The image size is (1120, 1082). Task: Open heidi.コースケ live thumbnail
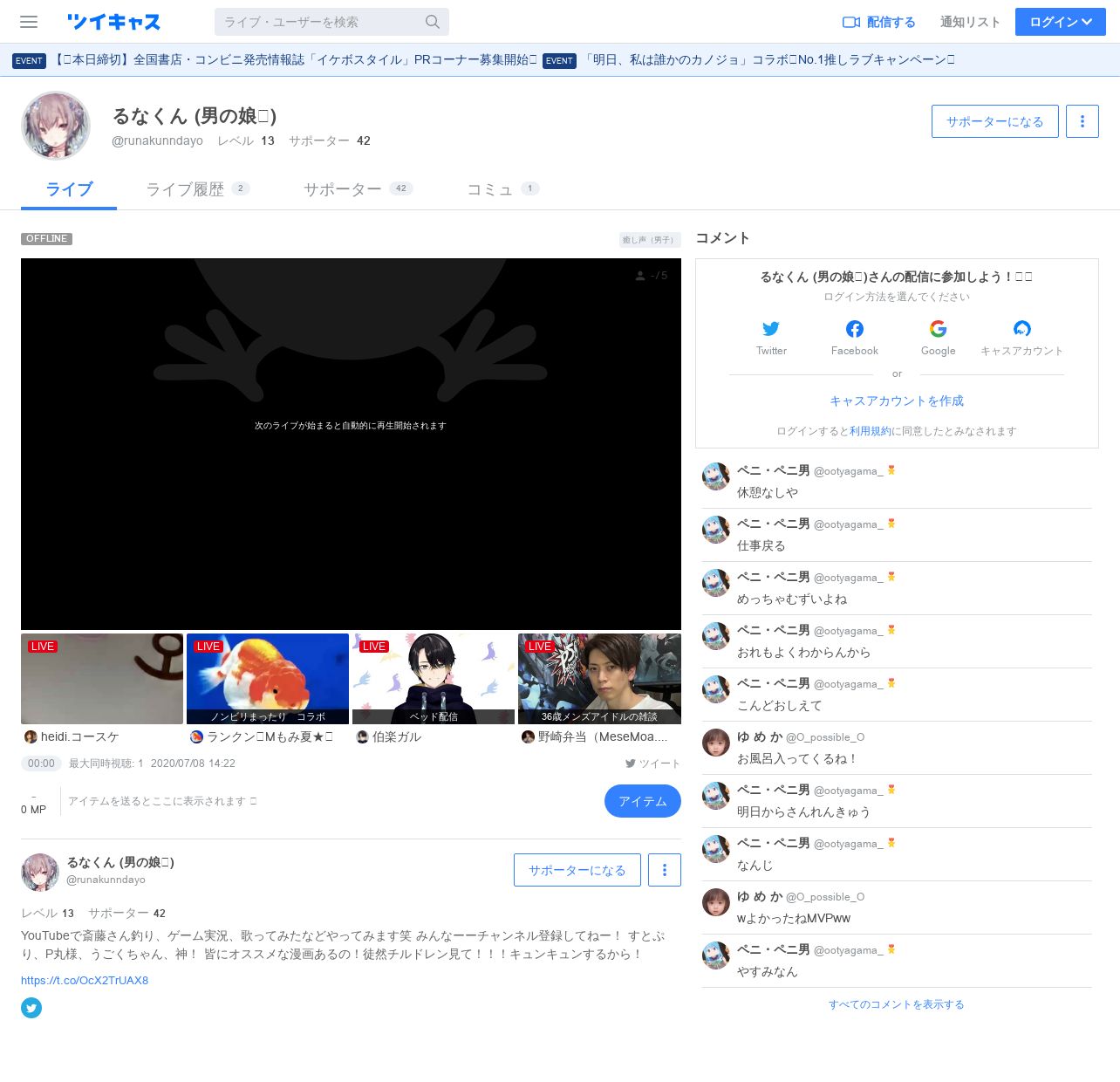click(x=102, y=679)
